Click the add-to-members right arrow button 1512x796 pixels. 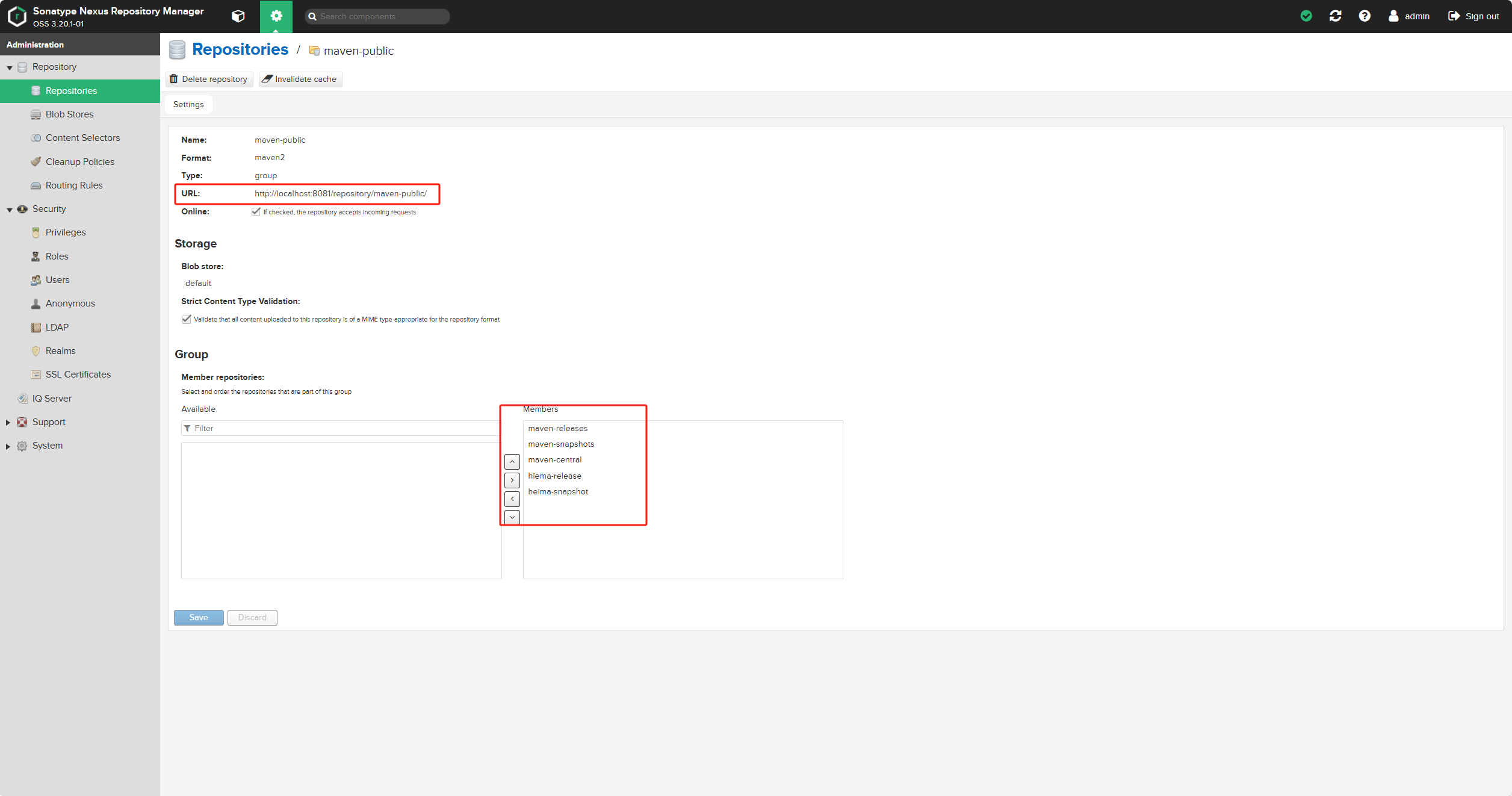512,480
